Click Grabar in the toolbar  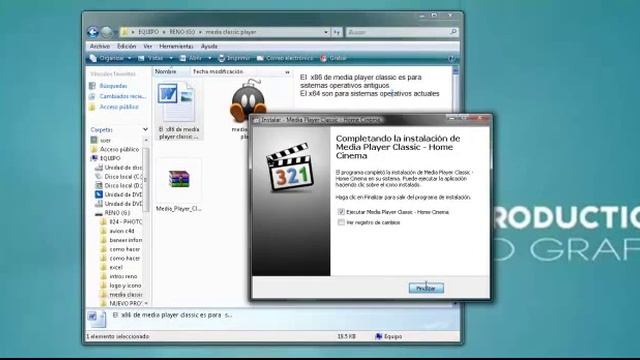[334, 58]
